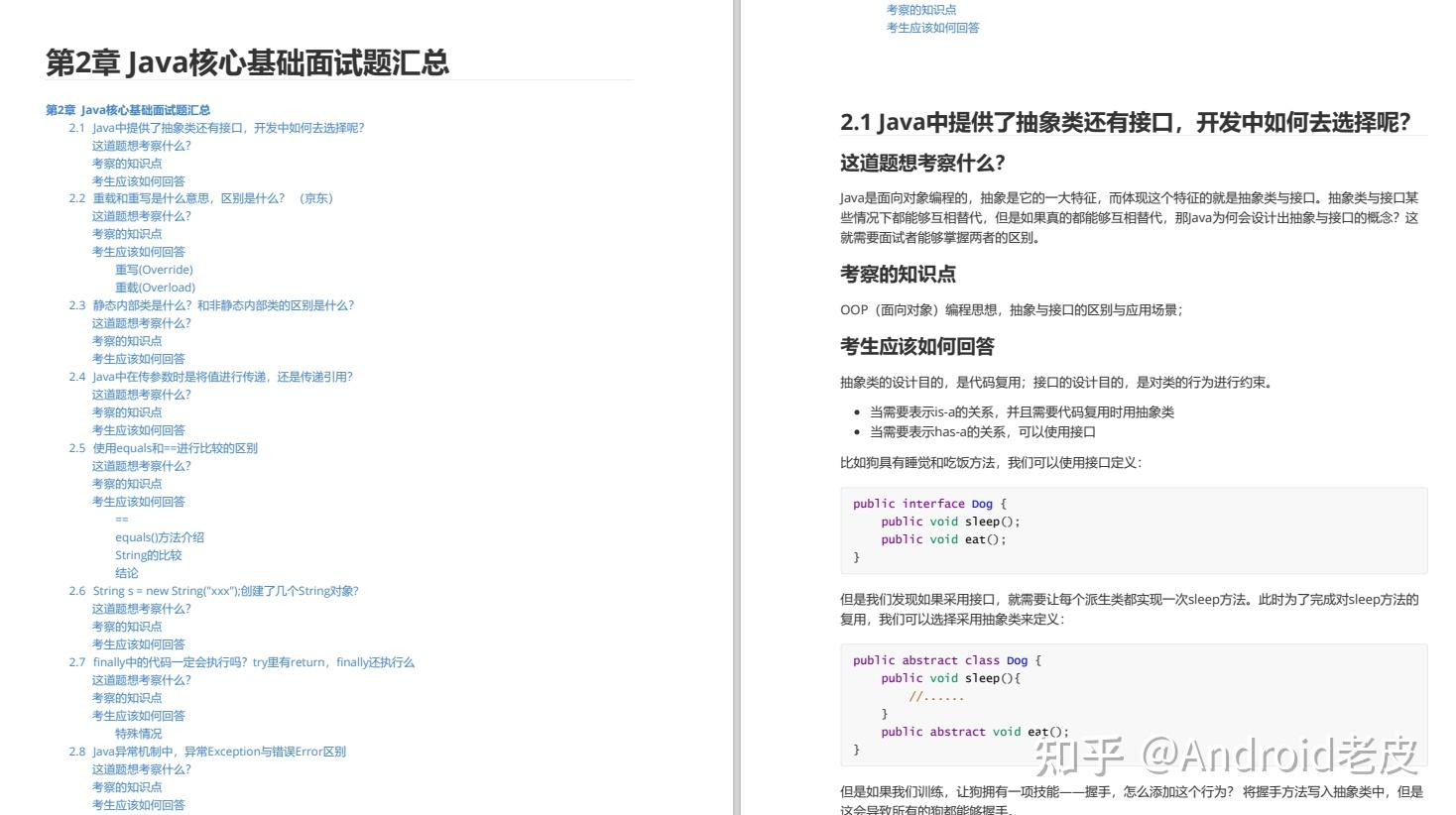The height and width of the screenshot is (815, 1456).
Task: Open section 2.3 静态内部类 link
Action: [211, 305]
